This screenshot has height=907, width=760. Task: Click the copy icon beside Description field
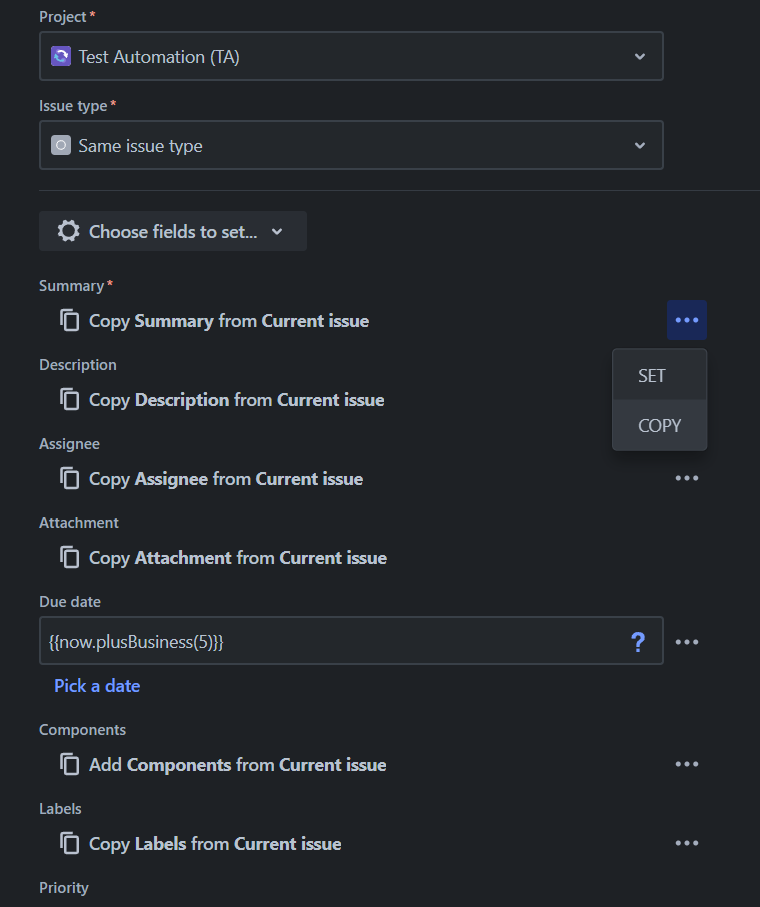(70, 400)
